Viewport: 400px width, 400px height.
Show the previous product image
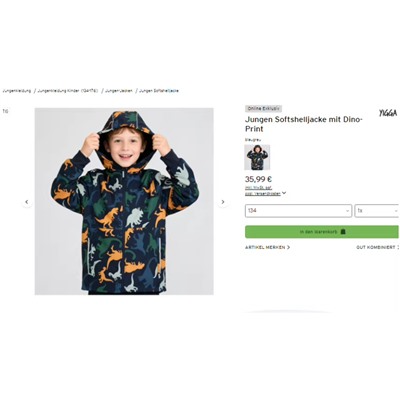[27, 202]
